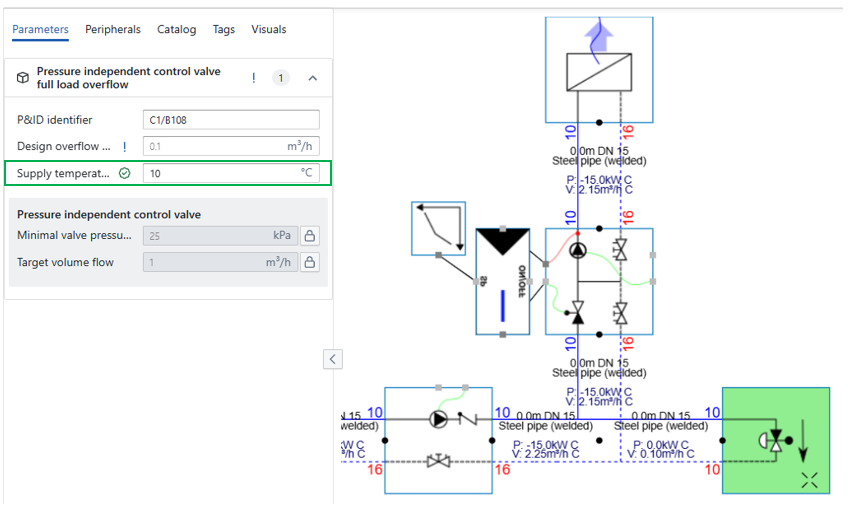This screenshot has height=512, width=848.
Task: Click the P&ID identifier input field
Action: (x=231, y=120)
